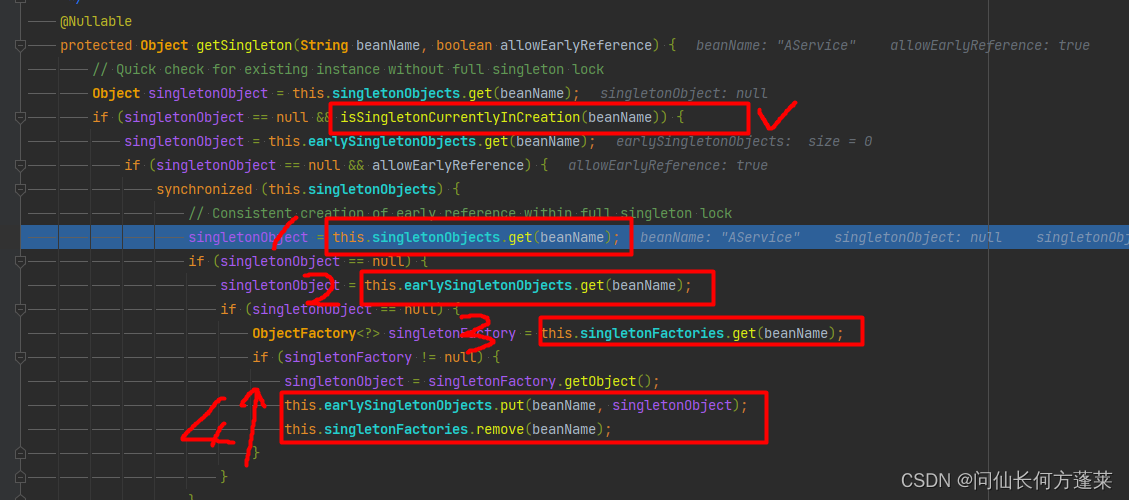Image resolution: width=1129 pixels, height=500 pixels.
Task: Click the earlySingletonObjects.put statement
Action: 516,406
